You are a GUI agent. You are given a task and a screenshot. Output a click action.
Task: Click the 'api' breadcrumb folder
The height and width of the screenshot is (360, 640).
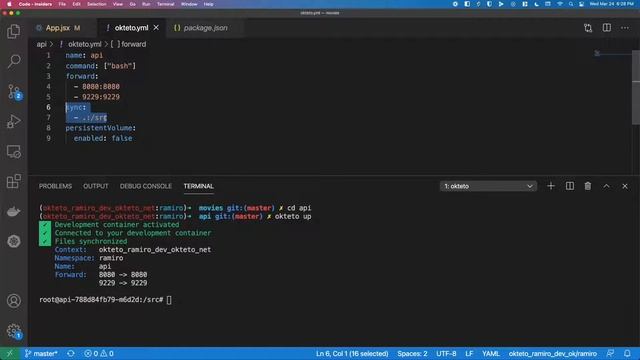click(x=42, y=44)
